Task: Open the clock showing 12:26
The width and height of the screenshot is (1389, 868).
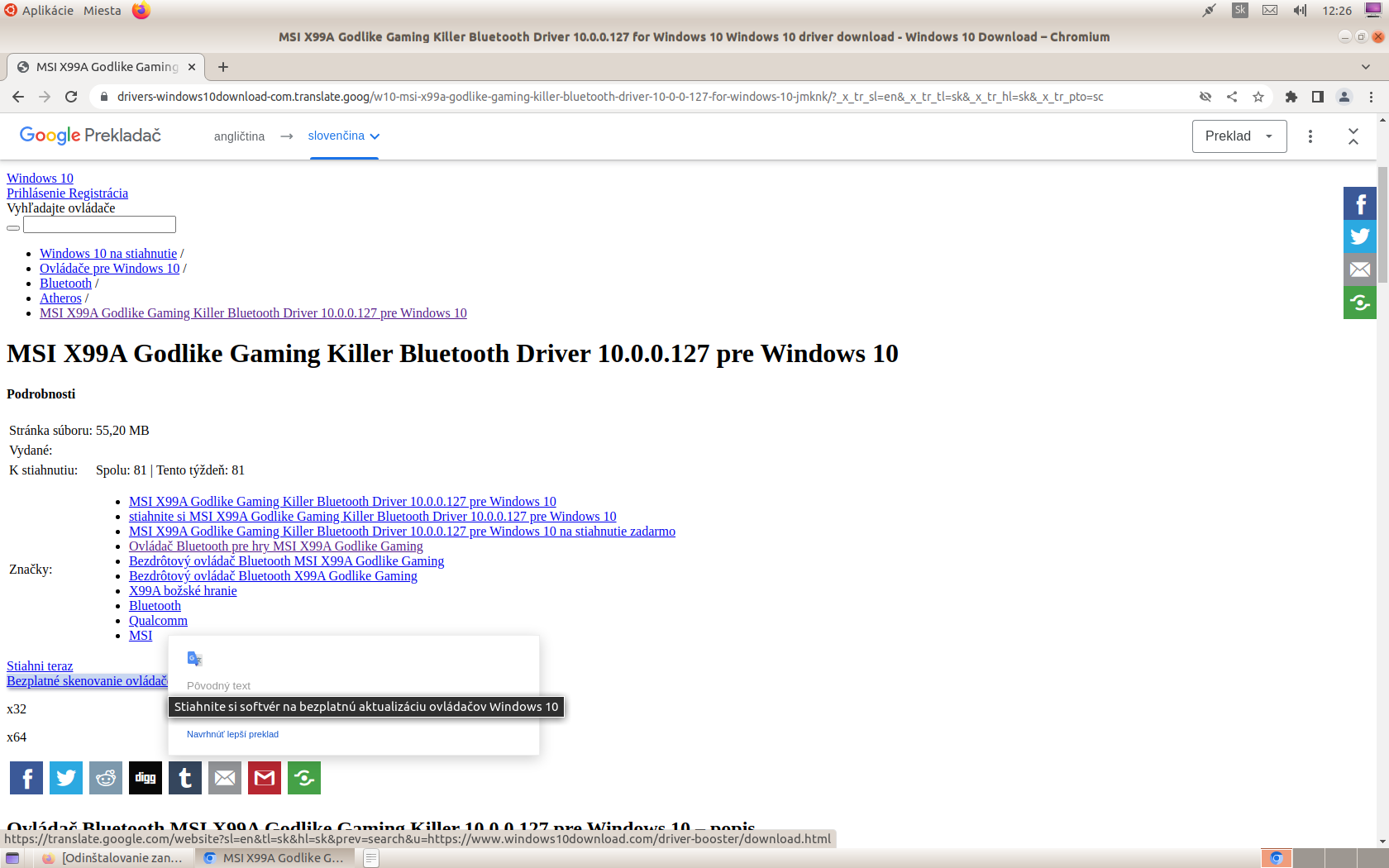Action: click(1337, 11)
